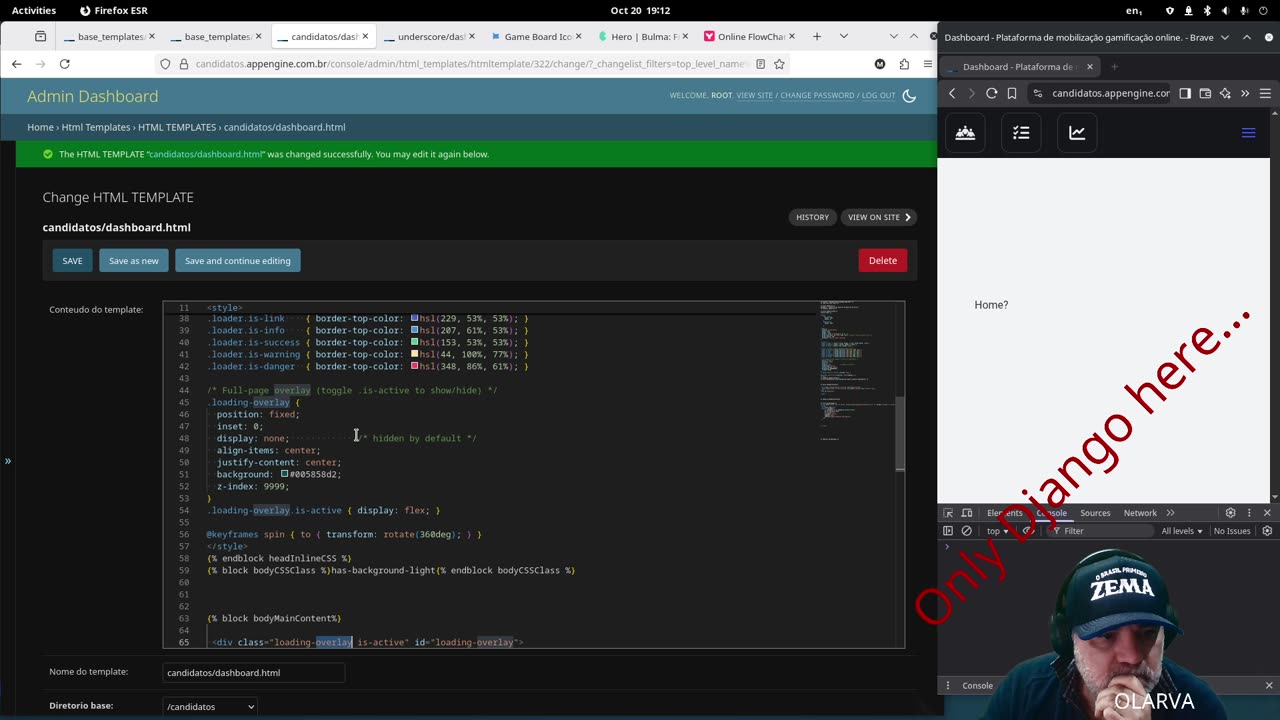Viewport: 1280px width, 720px height.
Task: Toggle dark theme moon icon in admin header
Action: click(909, 96)
